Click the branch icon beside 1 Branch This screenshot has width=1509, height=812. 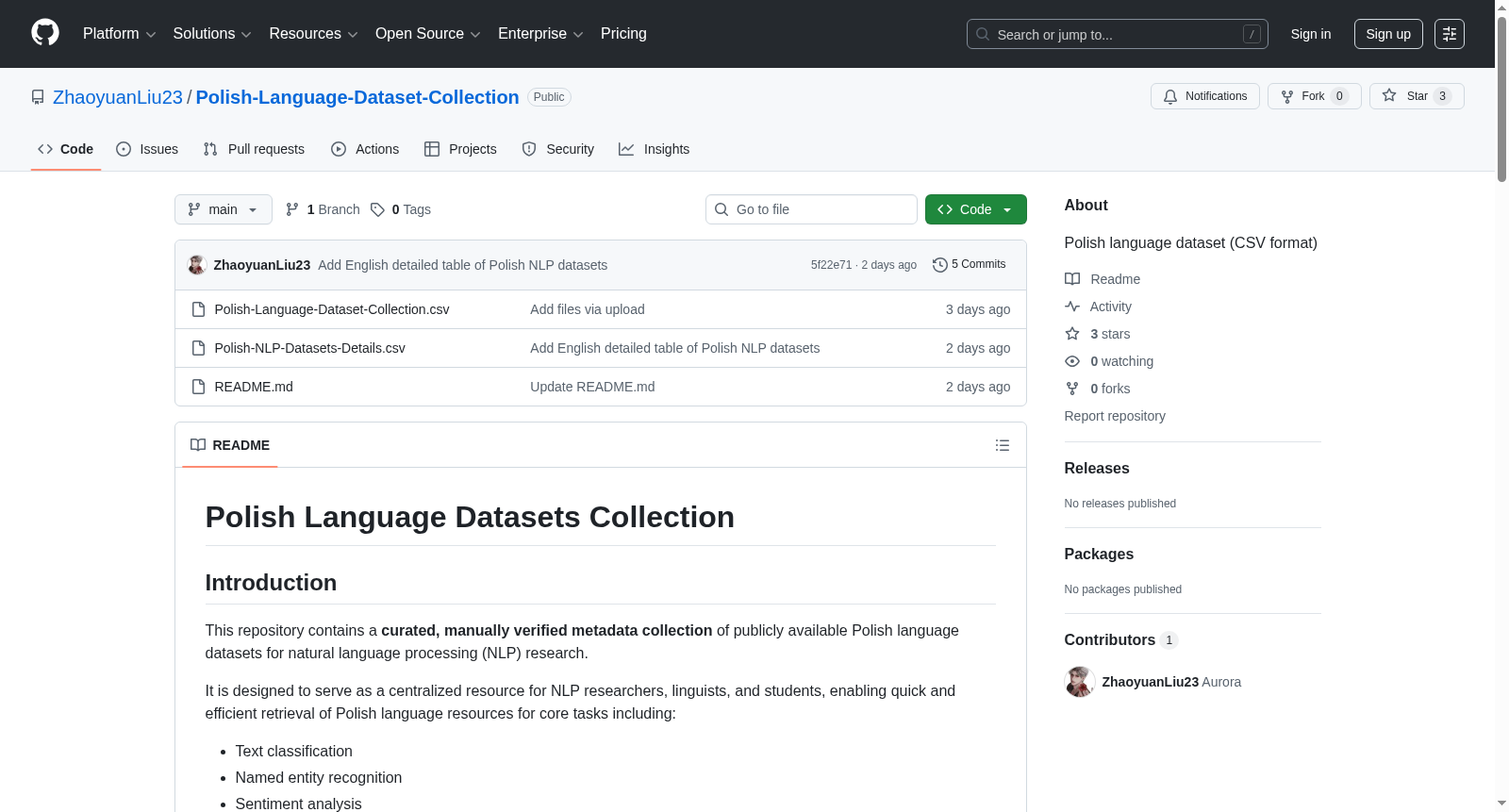292,209
